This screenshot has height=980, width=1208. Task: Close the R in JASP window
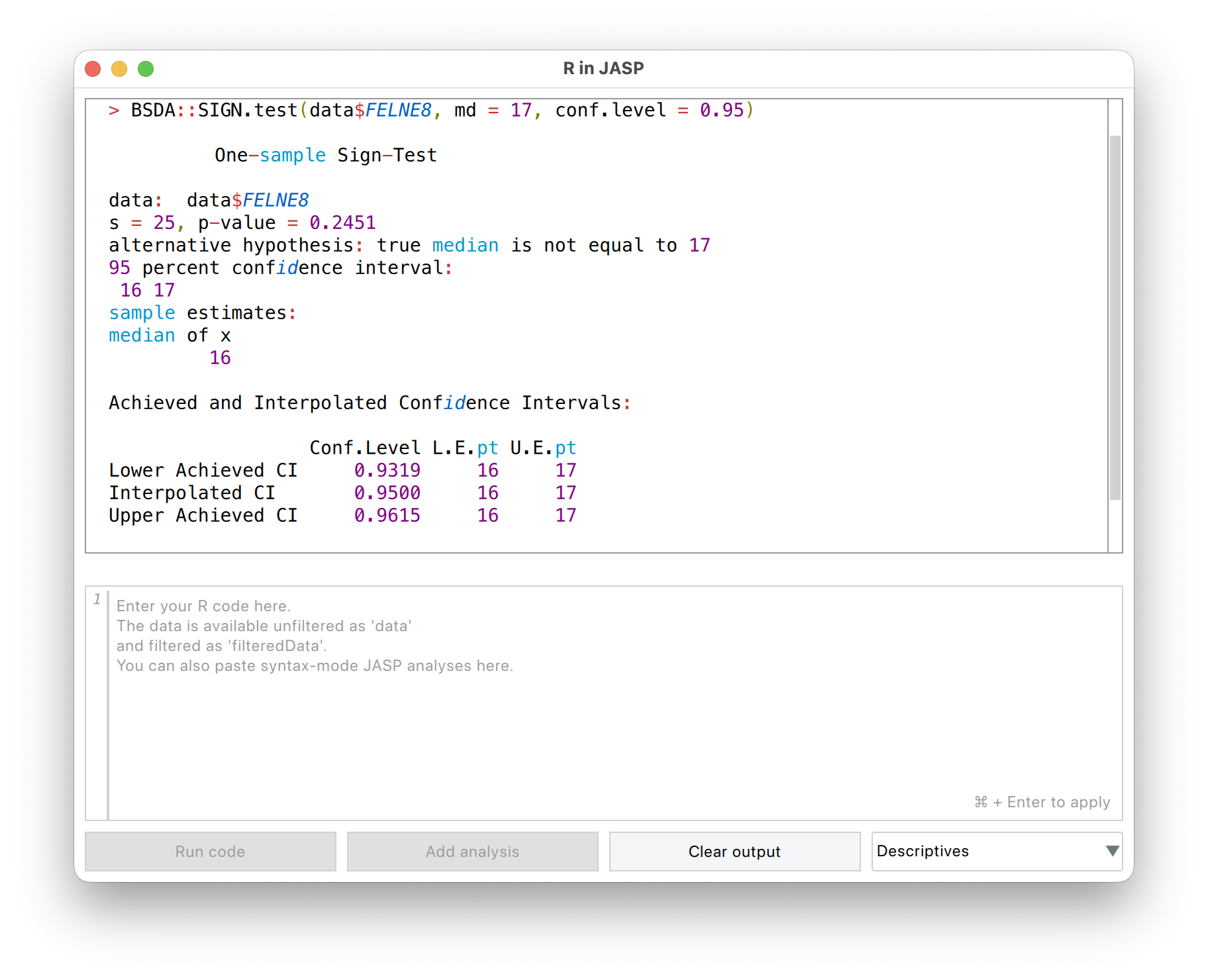coord(93,69)
